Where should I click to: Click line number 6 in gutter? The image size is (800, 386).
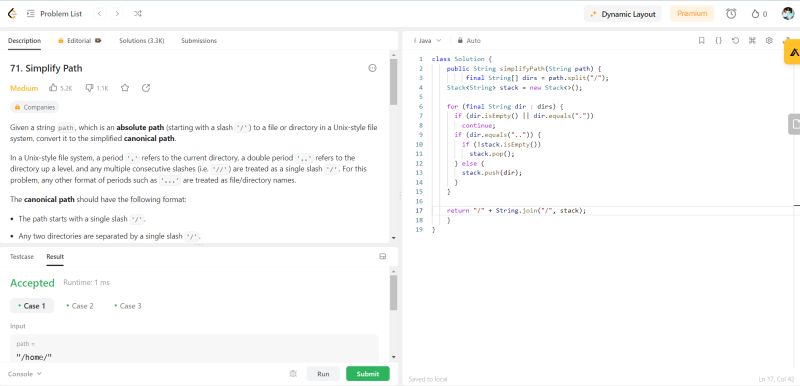tap(421, 107)
